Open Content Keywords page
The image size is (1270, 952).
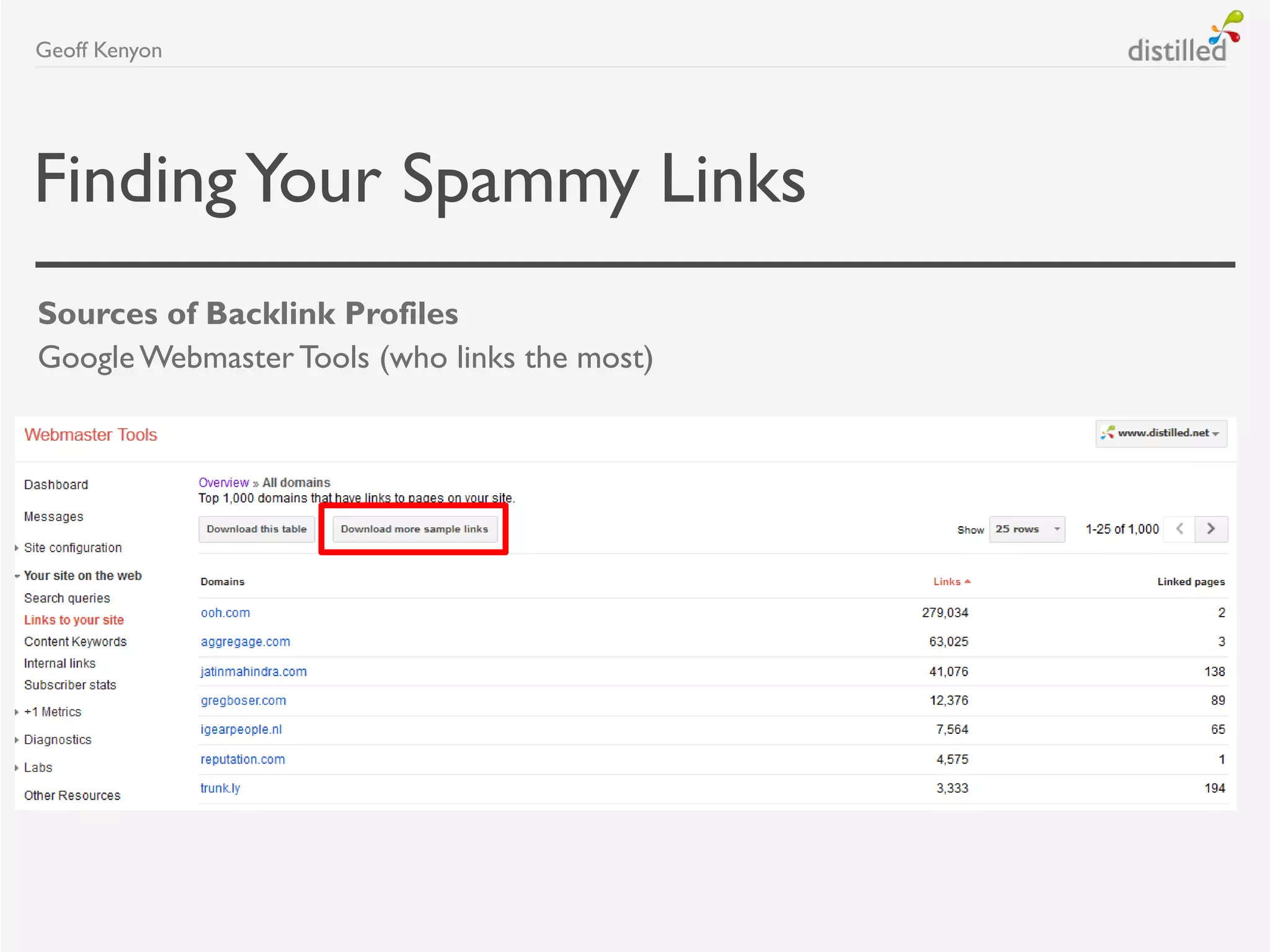coord(75,641)
